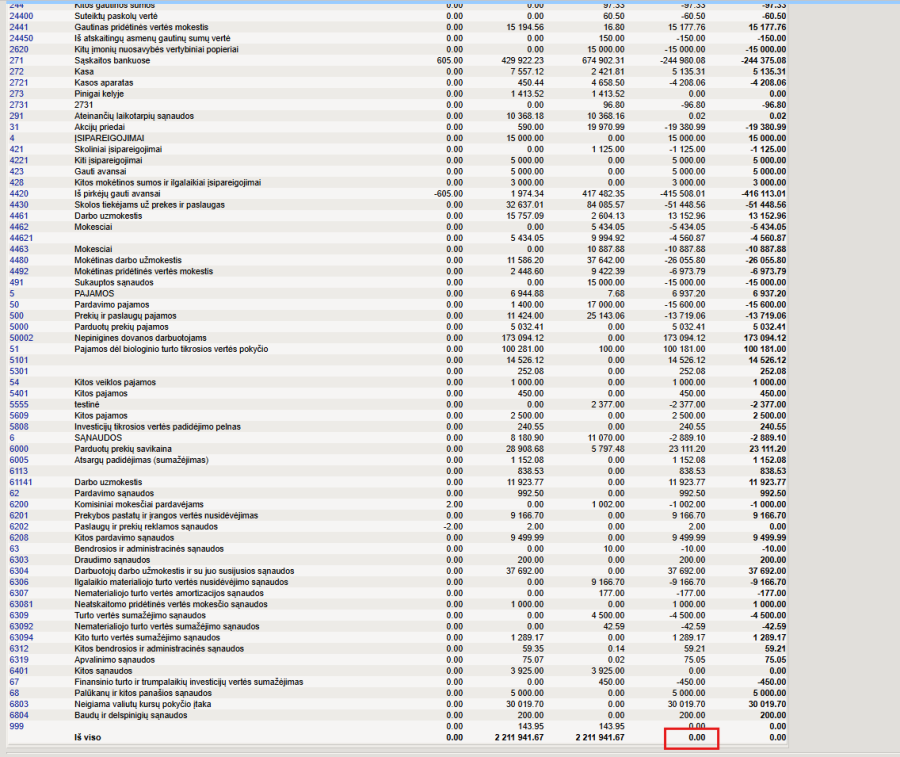Click account 5555 testinė link
This screenshot has height=757, width=900.
(x=18, y=403)
